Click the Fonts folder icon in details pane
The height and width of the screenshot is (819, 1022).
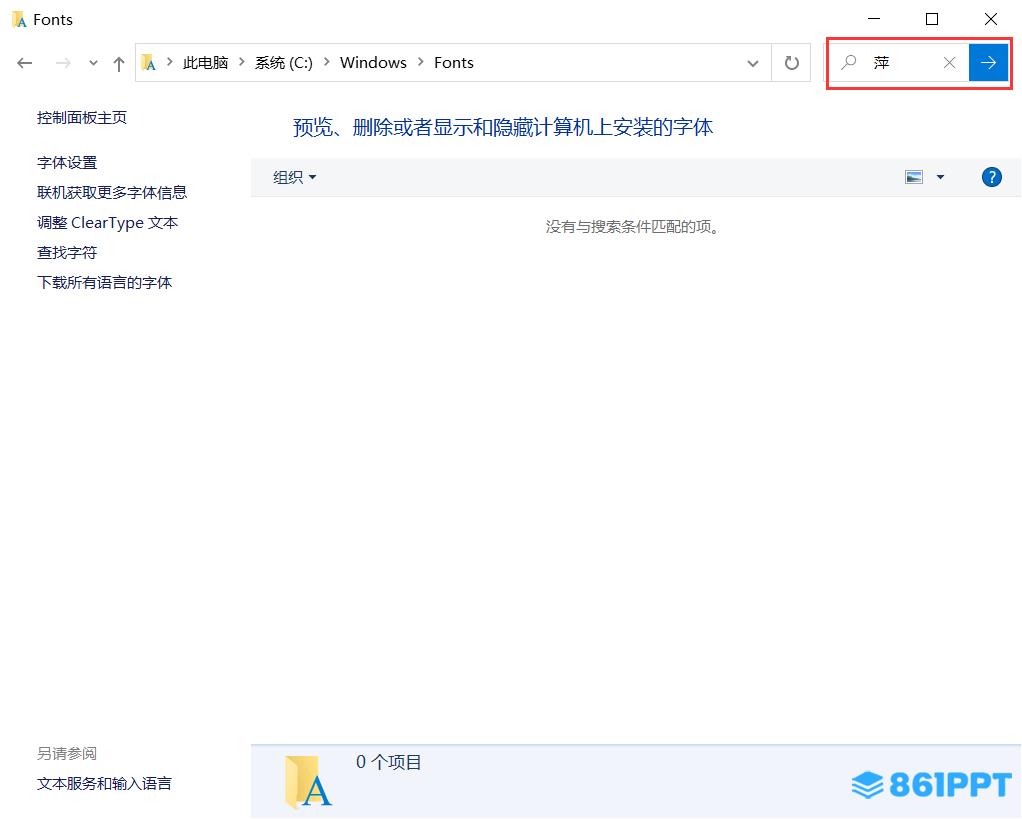point(308,781)
